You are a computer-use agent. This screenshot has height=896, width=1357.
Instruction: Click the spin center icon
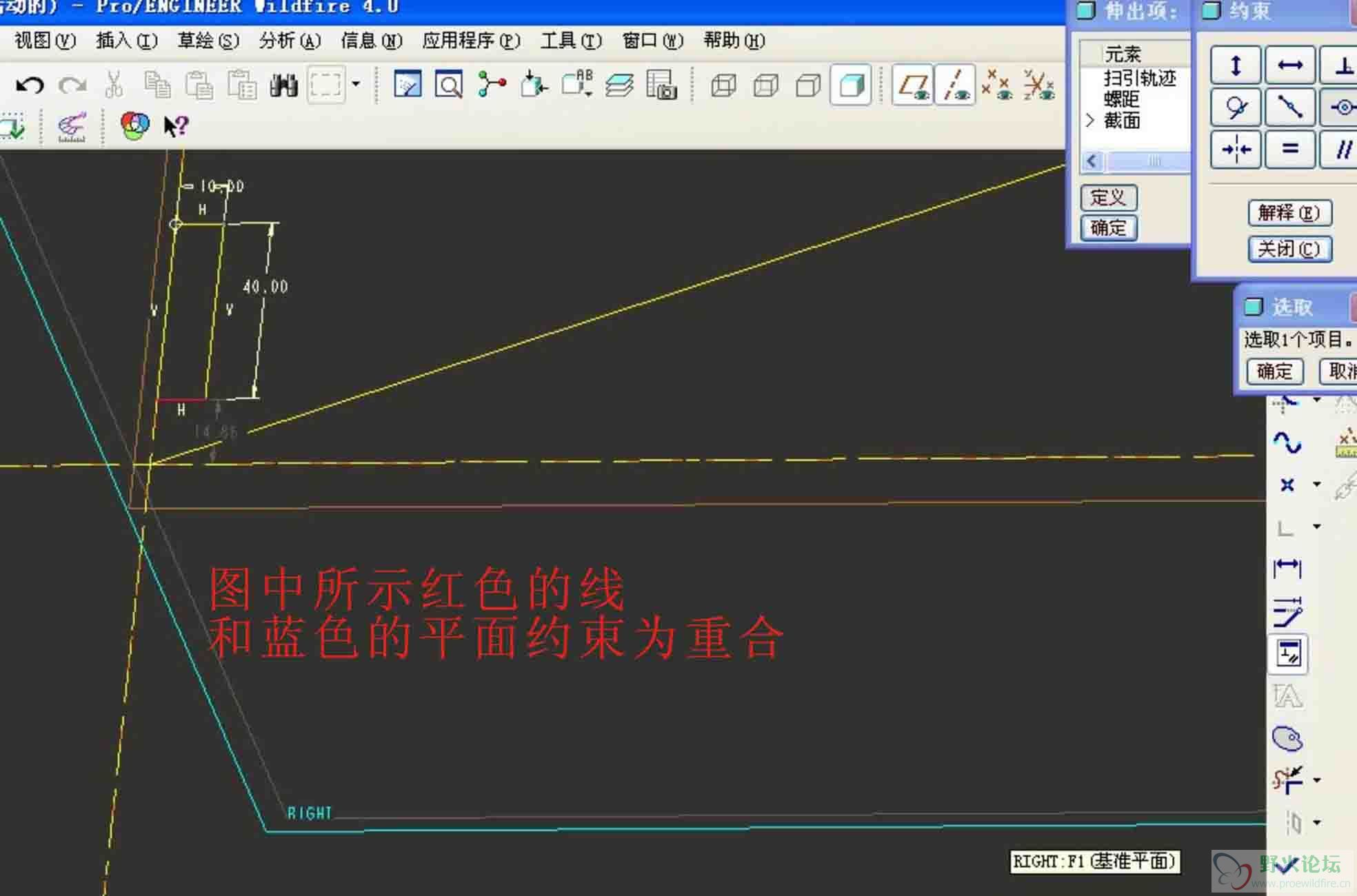[492, 84]
